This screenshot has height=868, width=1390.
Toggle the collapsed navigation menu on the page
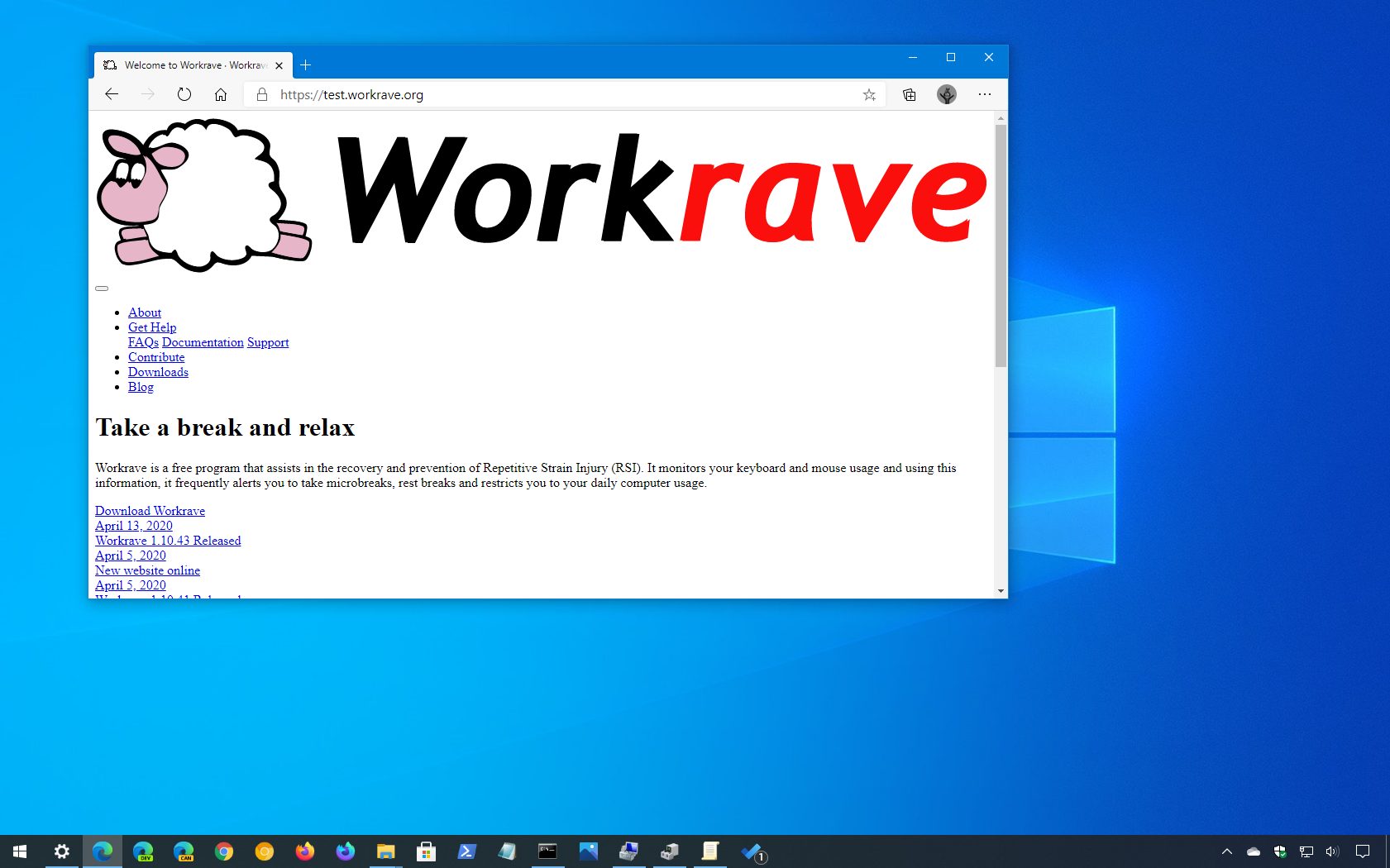[x=102, y=288]
